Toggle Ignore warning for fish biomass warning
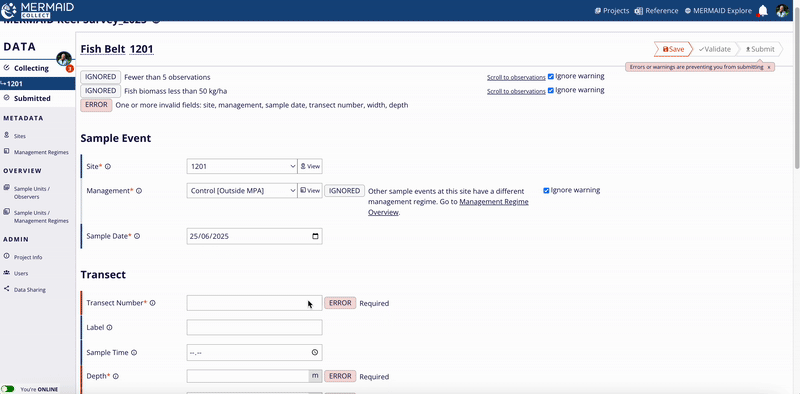800x394 pixels. (x=551, y=90)
